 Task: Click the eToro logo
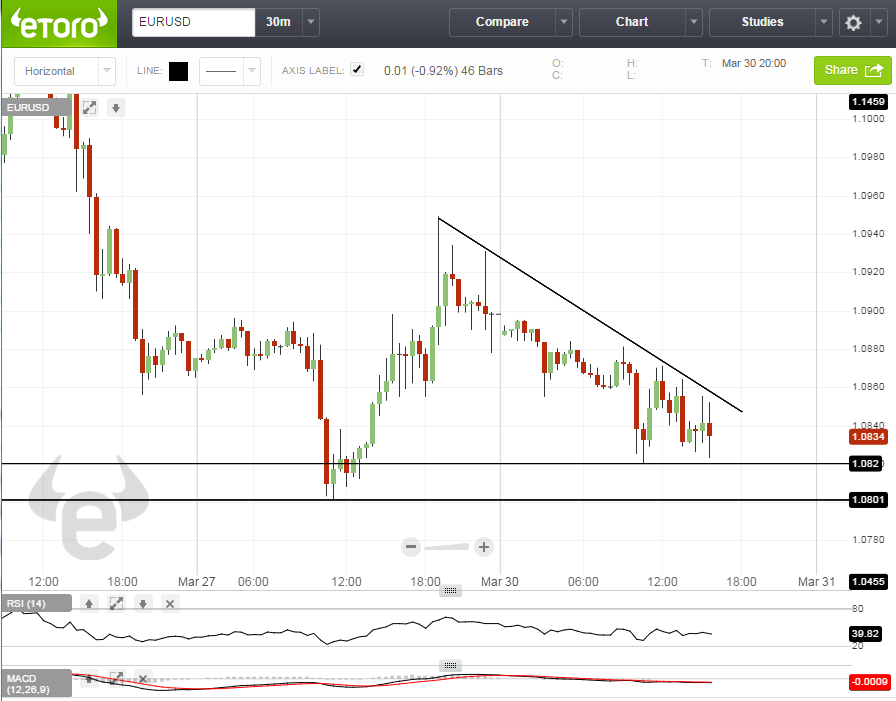pos(59,23)
